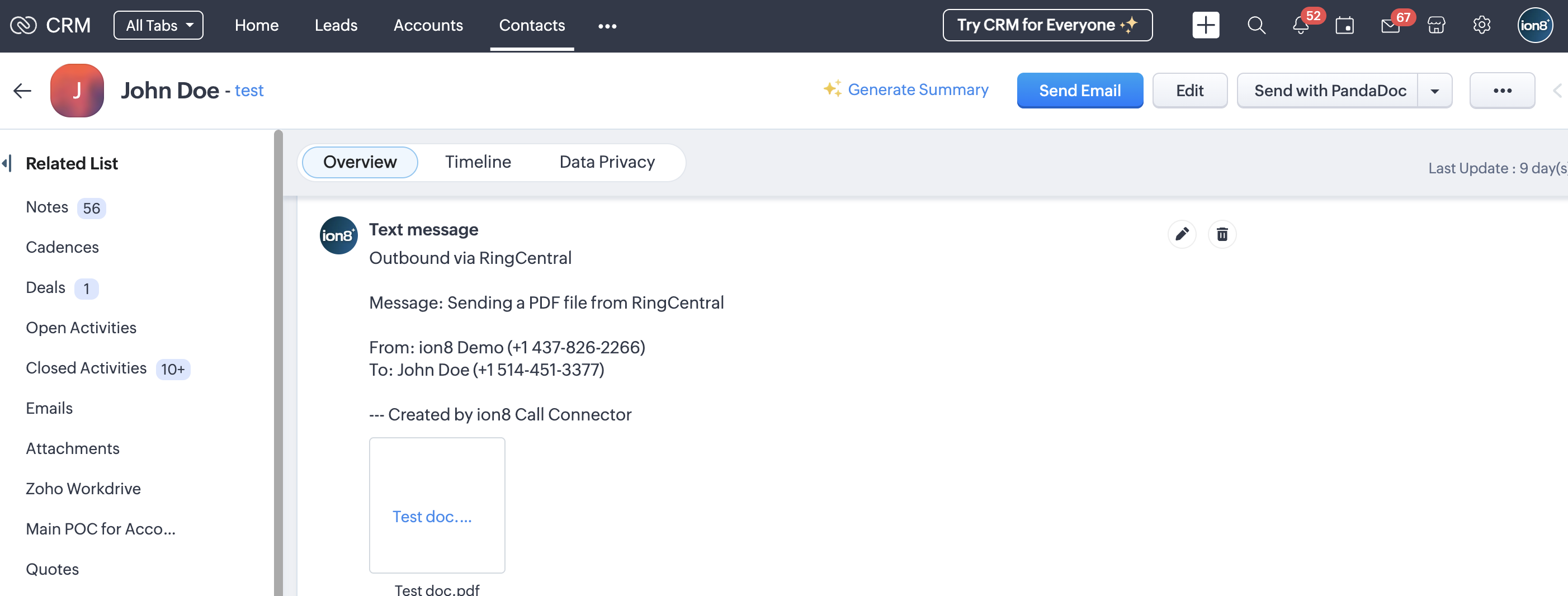Screen dimensions: 1568x596
Task: Open the record more-actions ellipsis button
Action: point(1501,91)
